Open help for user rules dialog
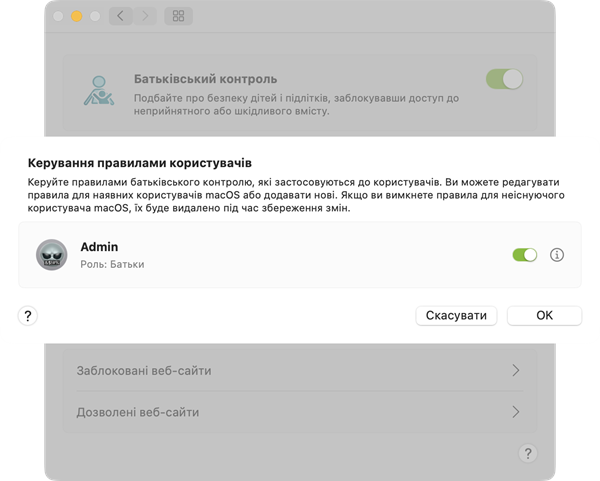Viewport: 600px width, 481px height. (x=28, y=316)
